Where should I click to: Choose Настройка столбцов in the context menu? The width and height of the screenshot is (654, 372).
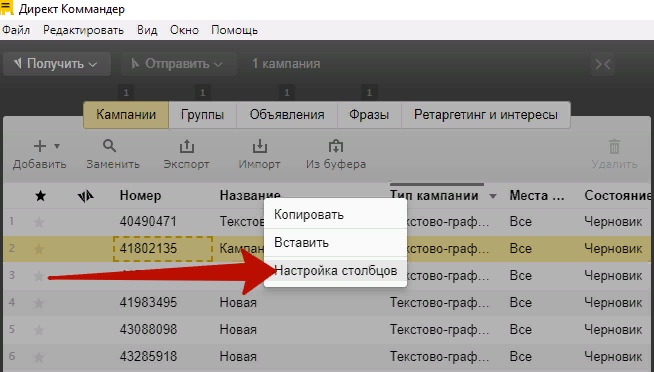335,271
